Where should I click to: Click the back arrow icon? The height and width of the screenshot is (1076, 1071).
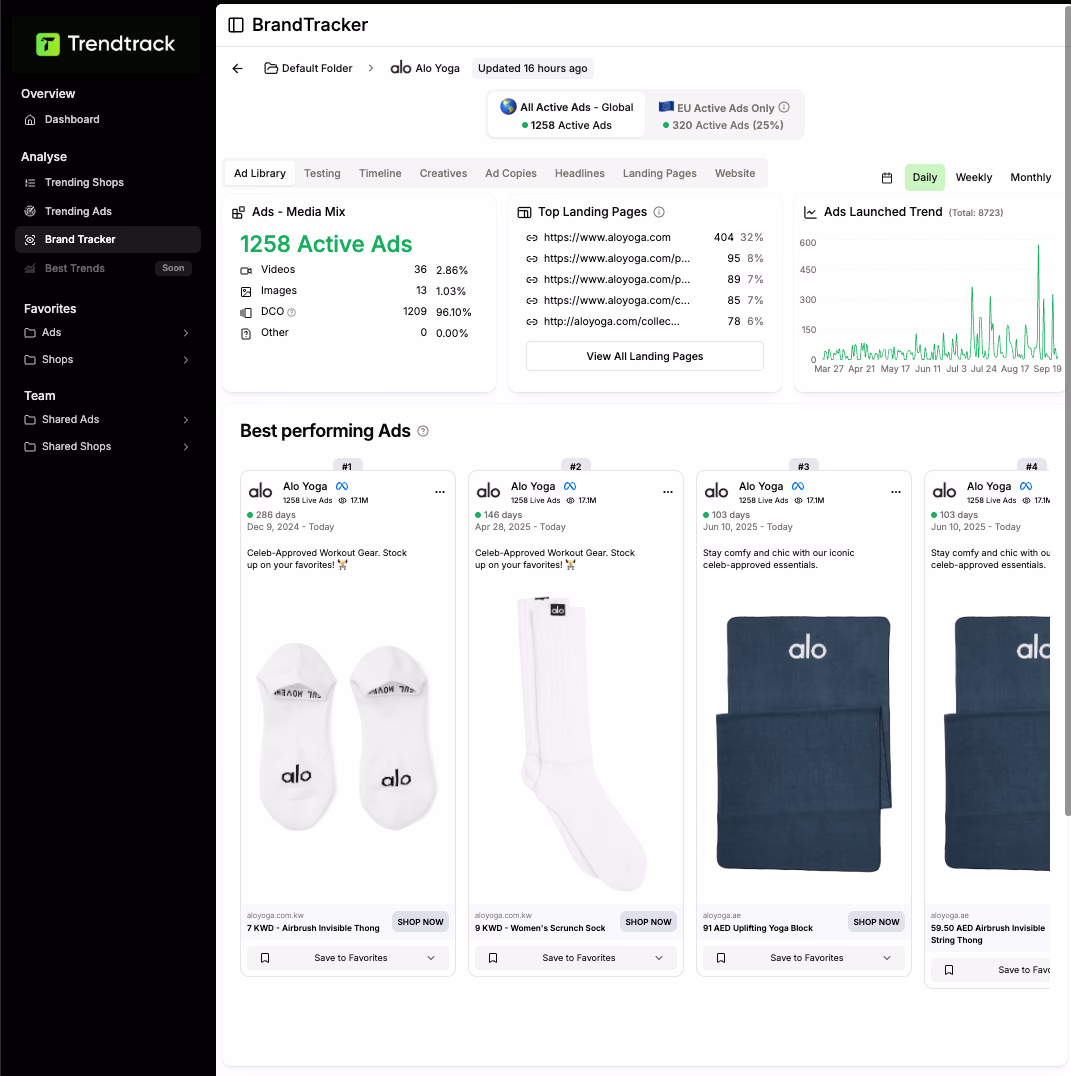click(x=237, y=69)
